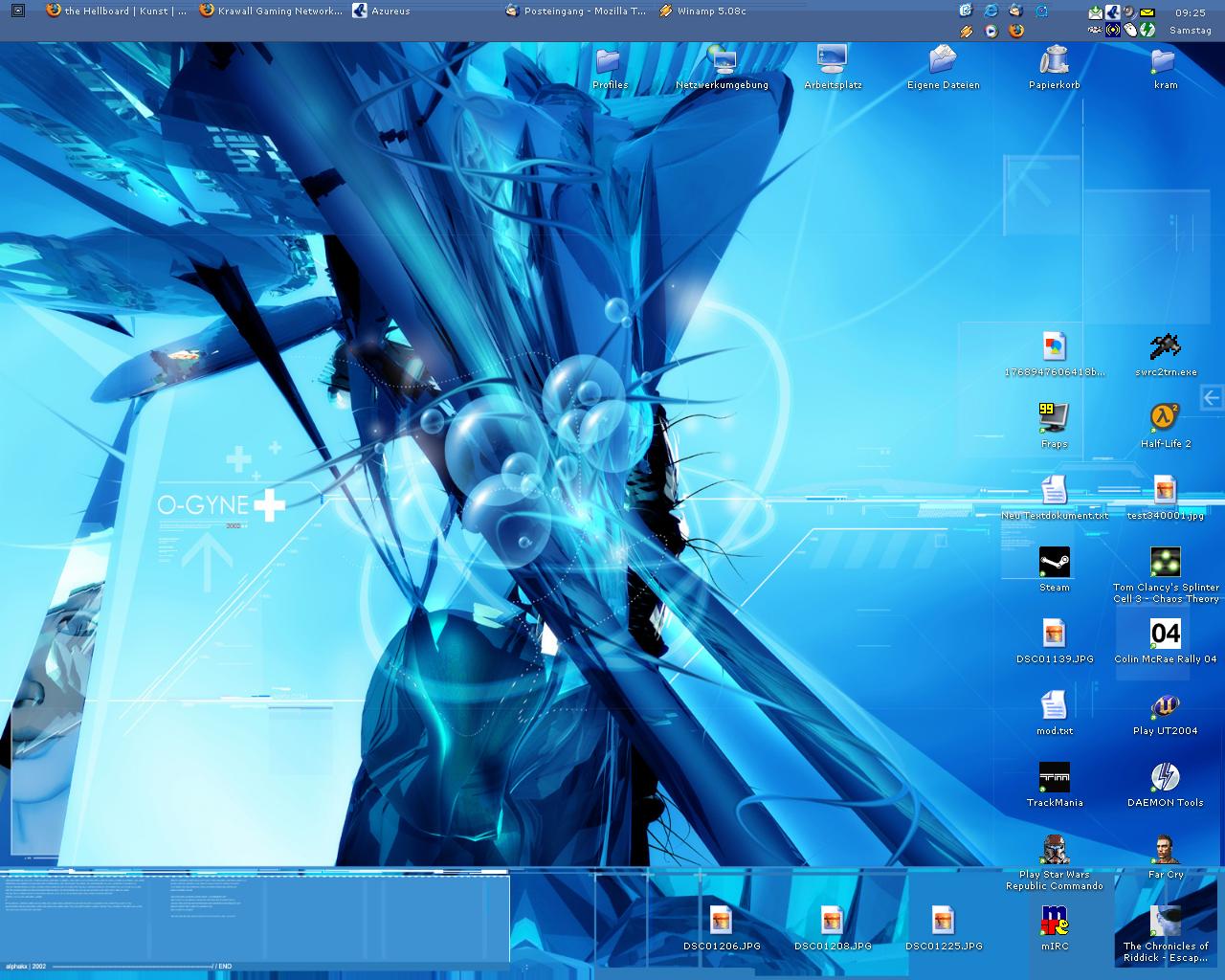Select the Far Cry desktop shortcut
1225x980 pixels.
point(1165,850)
